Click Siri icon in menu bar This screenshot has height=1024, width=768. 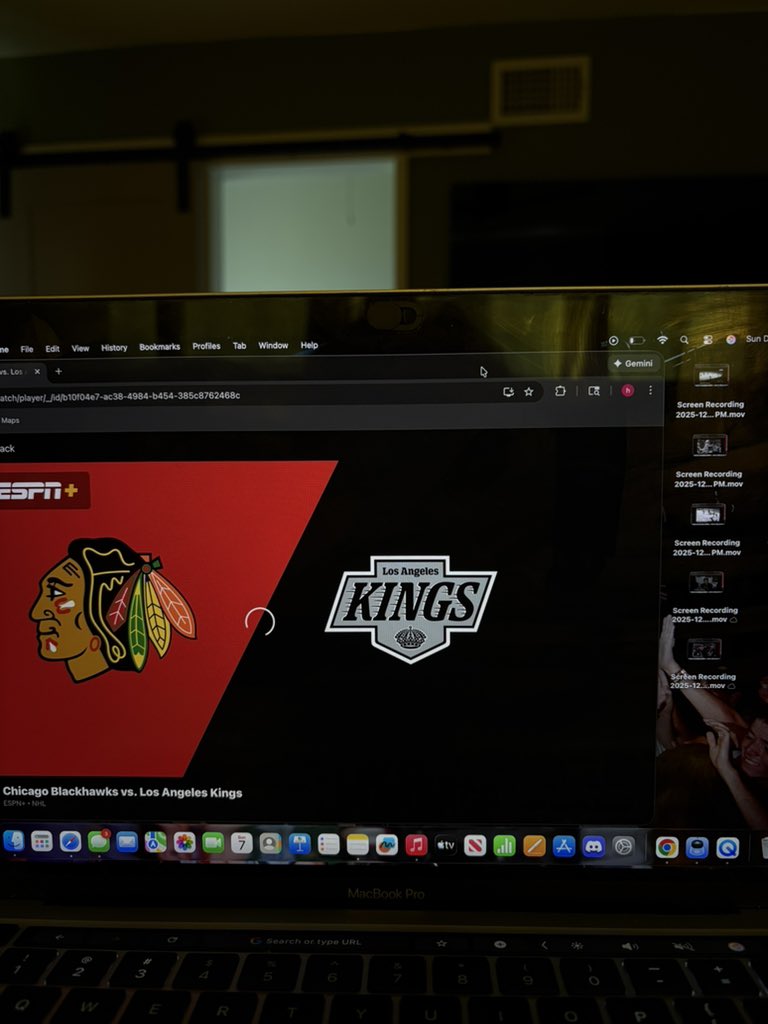[731, 339]
